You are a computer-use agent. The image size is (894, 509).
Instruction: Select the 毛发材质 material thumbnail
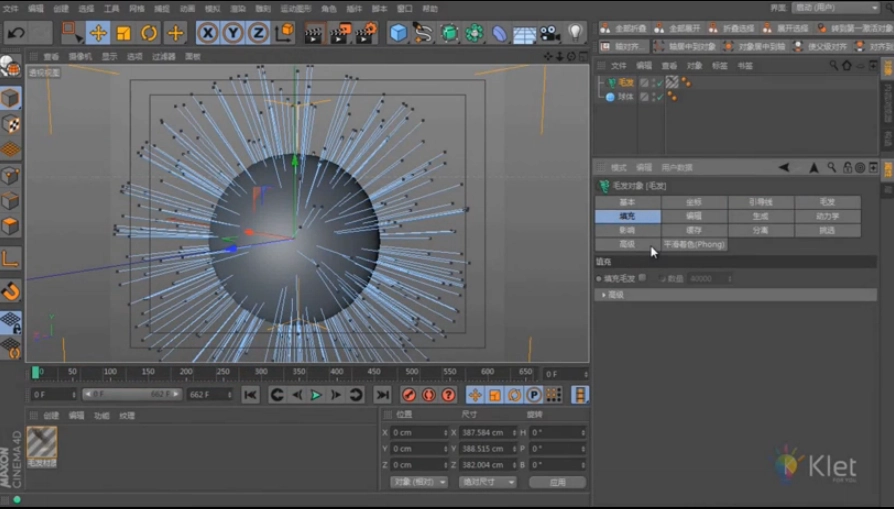(x=42, y=443)
